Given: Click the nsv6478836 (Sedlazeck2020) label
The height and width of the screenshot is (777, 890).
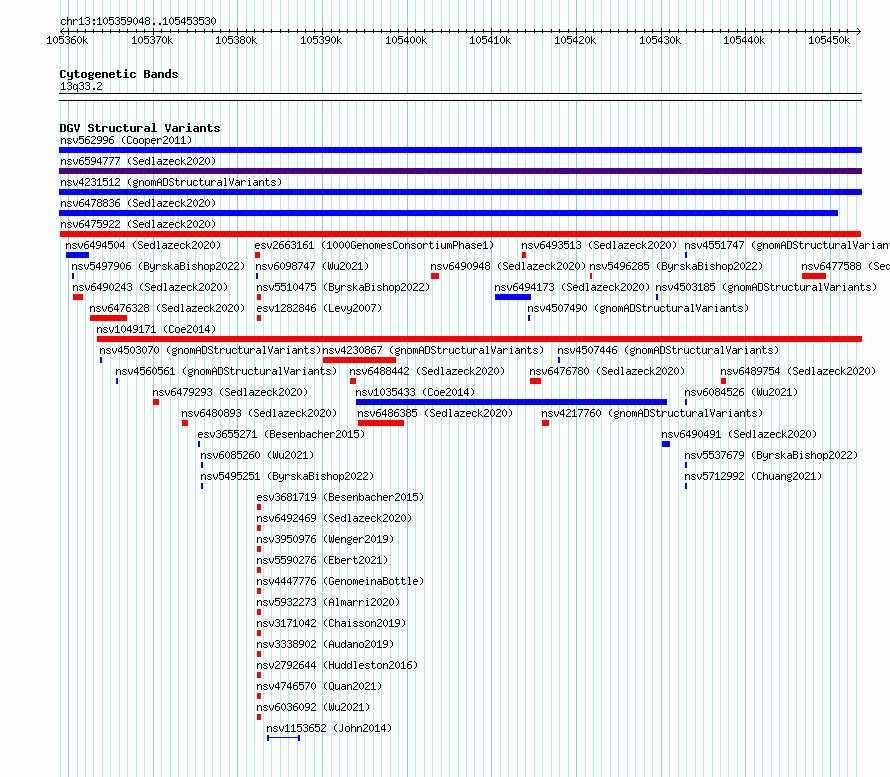Looking at the screenshot, I should tap(138, 203).
